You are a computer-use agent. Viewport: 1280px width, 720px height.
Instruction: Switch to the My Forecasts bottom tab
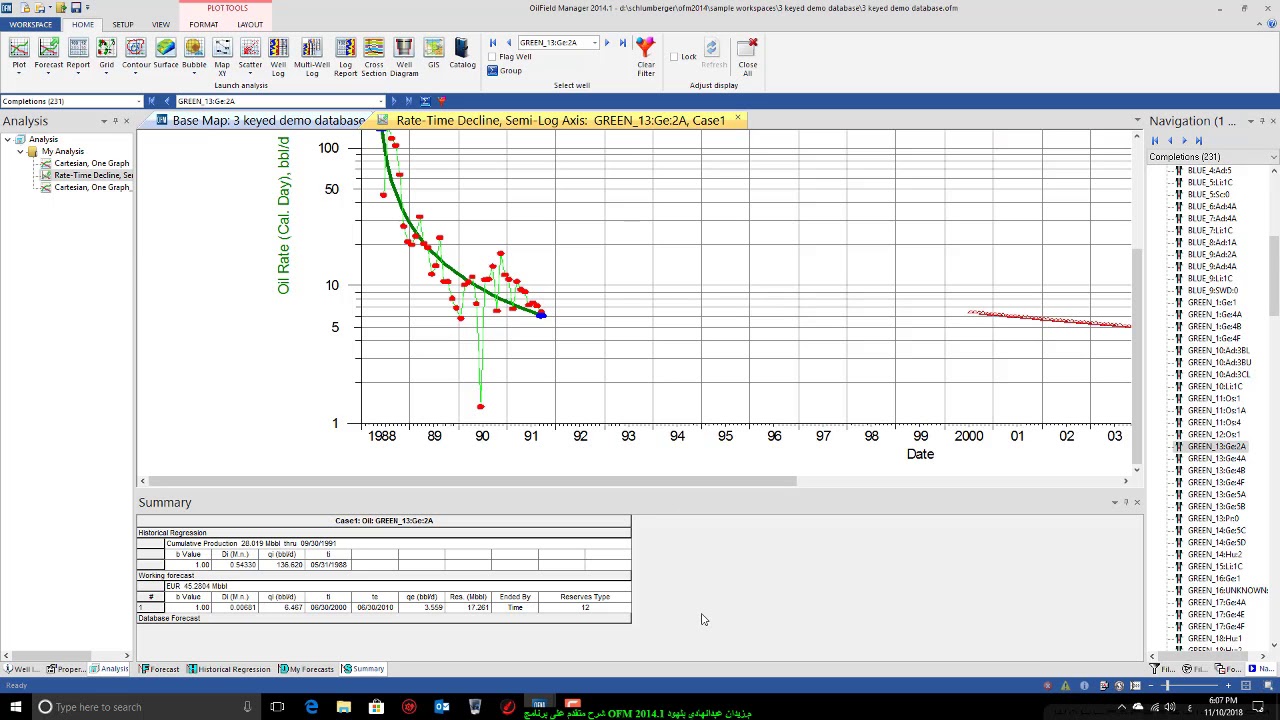point(307,669)
